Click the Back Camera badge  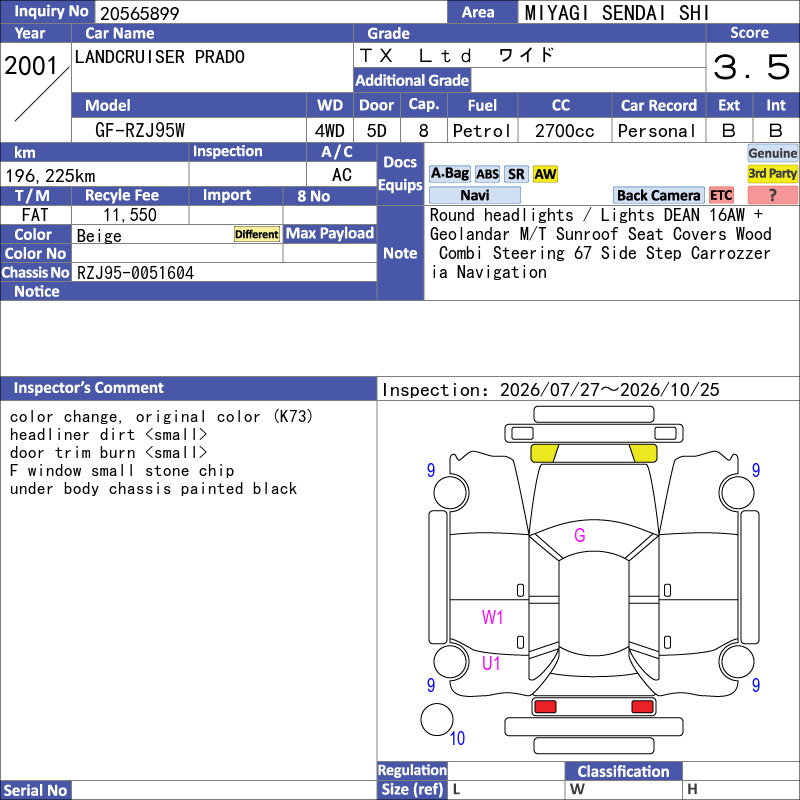(658, 195)
